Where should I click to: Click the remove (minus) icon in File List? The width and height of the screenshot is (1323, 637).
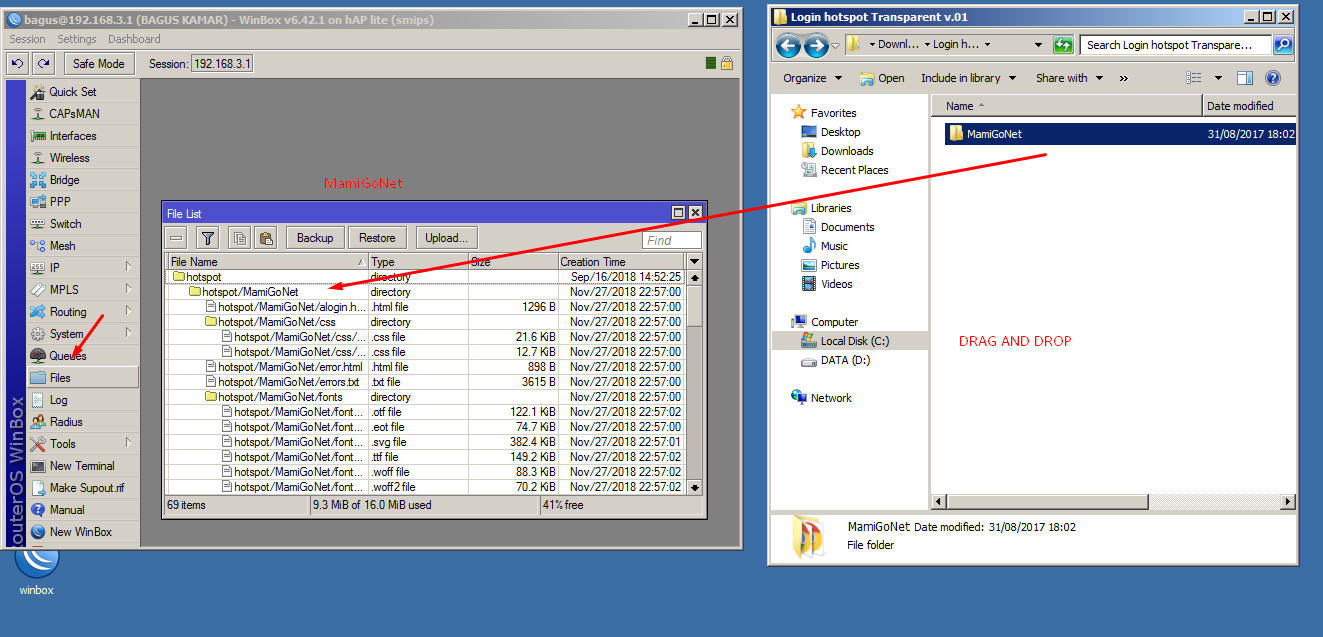click(175, 237)
